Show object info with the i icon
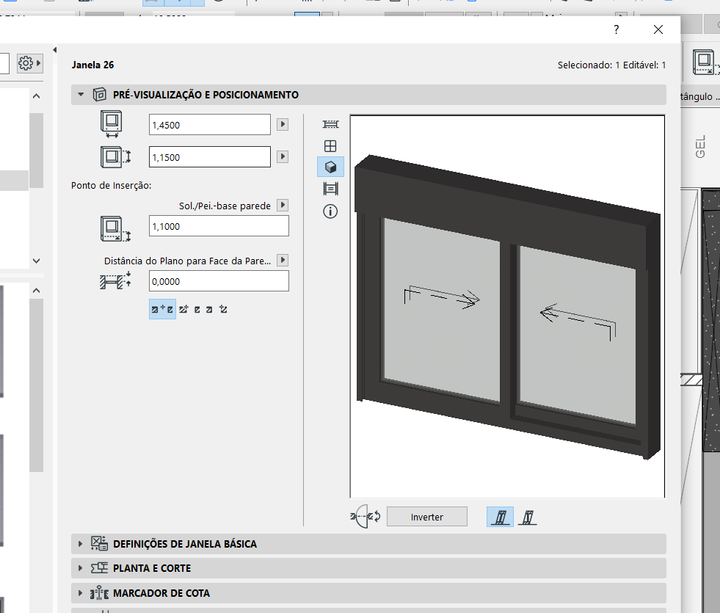The height and width of the screenshot is (613, 720). [x=331, y=211]
